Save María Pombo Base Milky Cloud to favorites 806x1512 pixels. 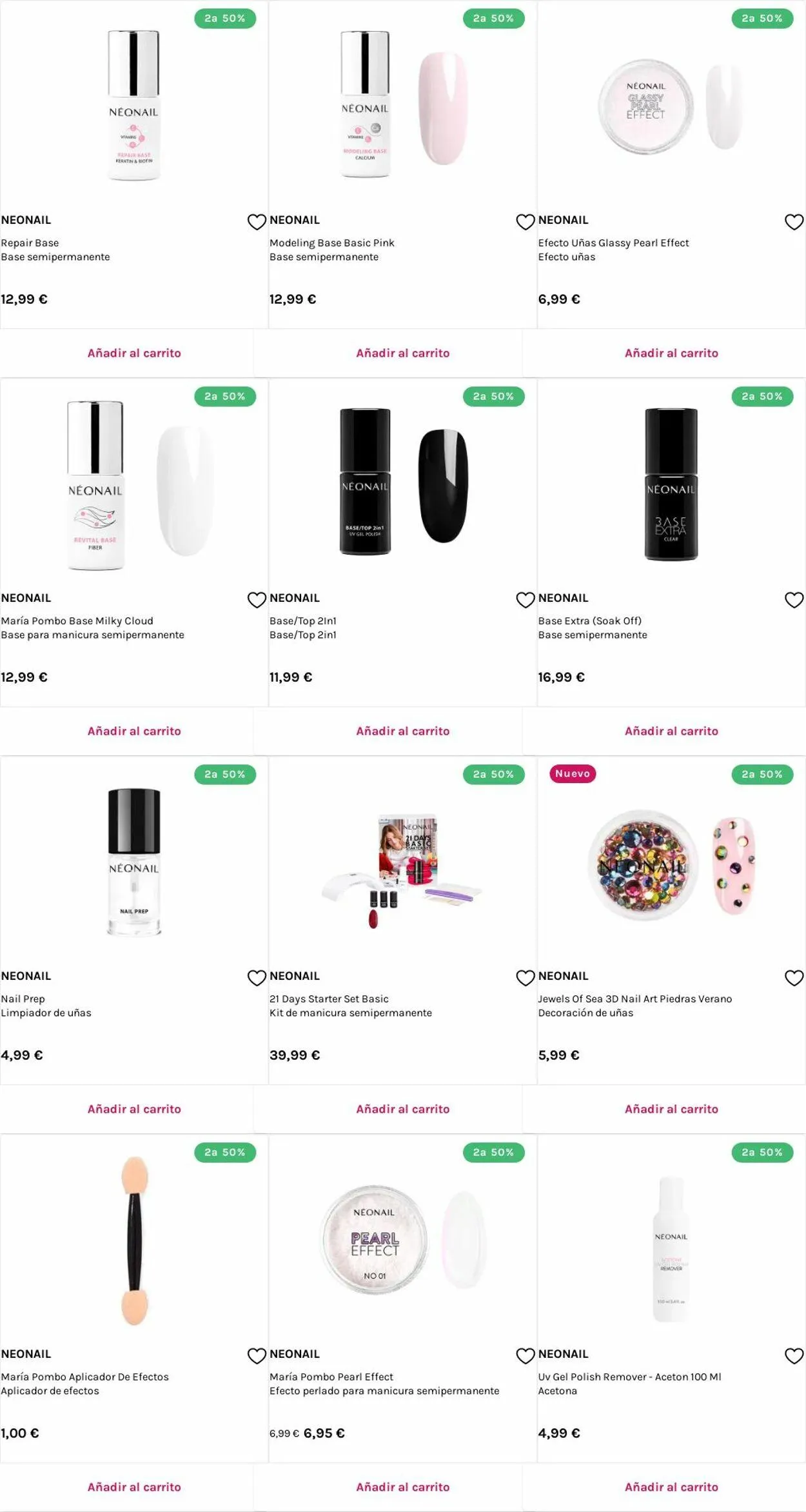pos(257,600)
